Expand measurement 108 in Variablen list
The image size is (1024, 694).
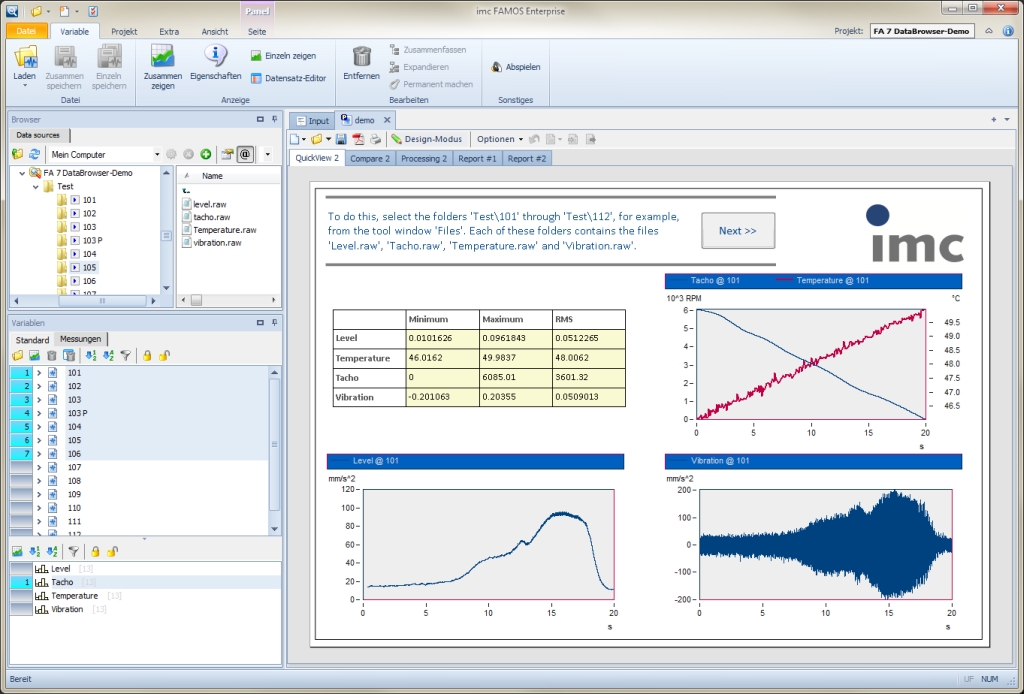click(39, 481)
